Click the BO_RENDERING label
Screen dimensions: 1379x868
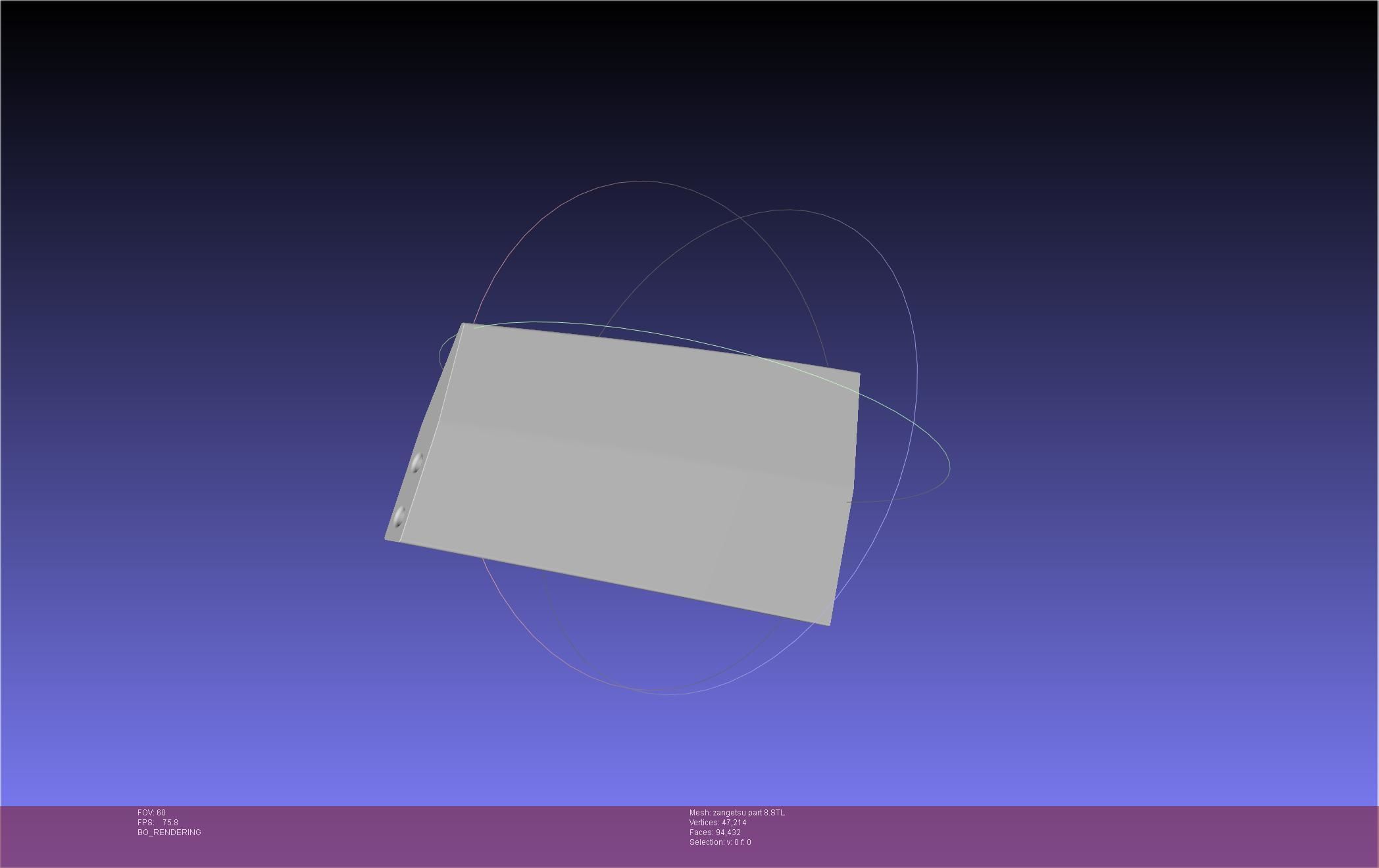pos(169,832)
